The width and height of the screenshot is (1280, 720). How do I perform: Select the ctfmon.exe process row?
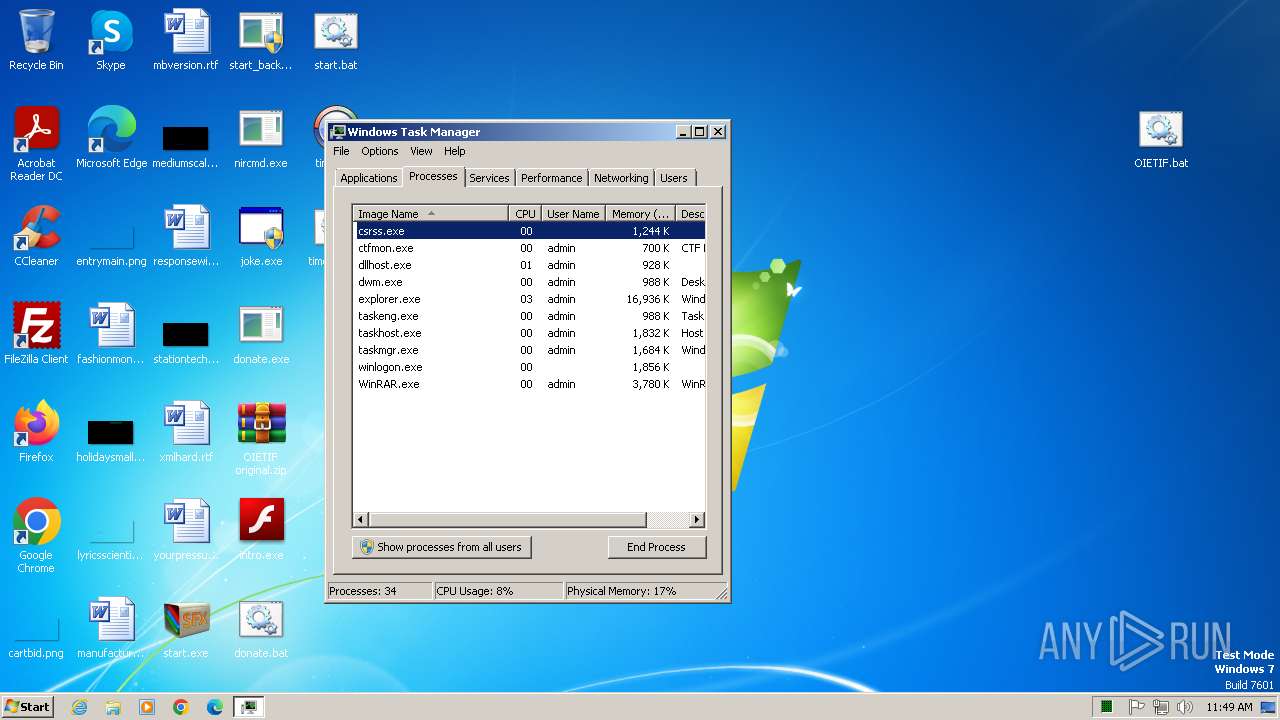(530, 248)
